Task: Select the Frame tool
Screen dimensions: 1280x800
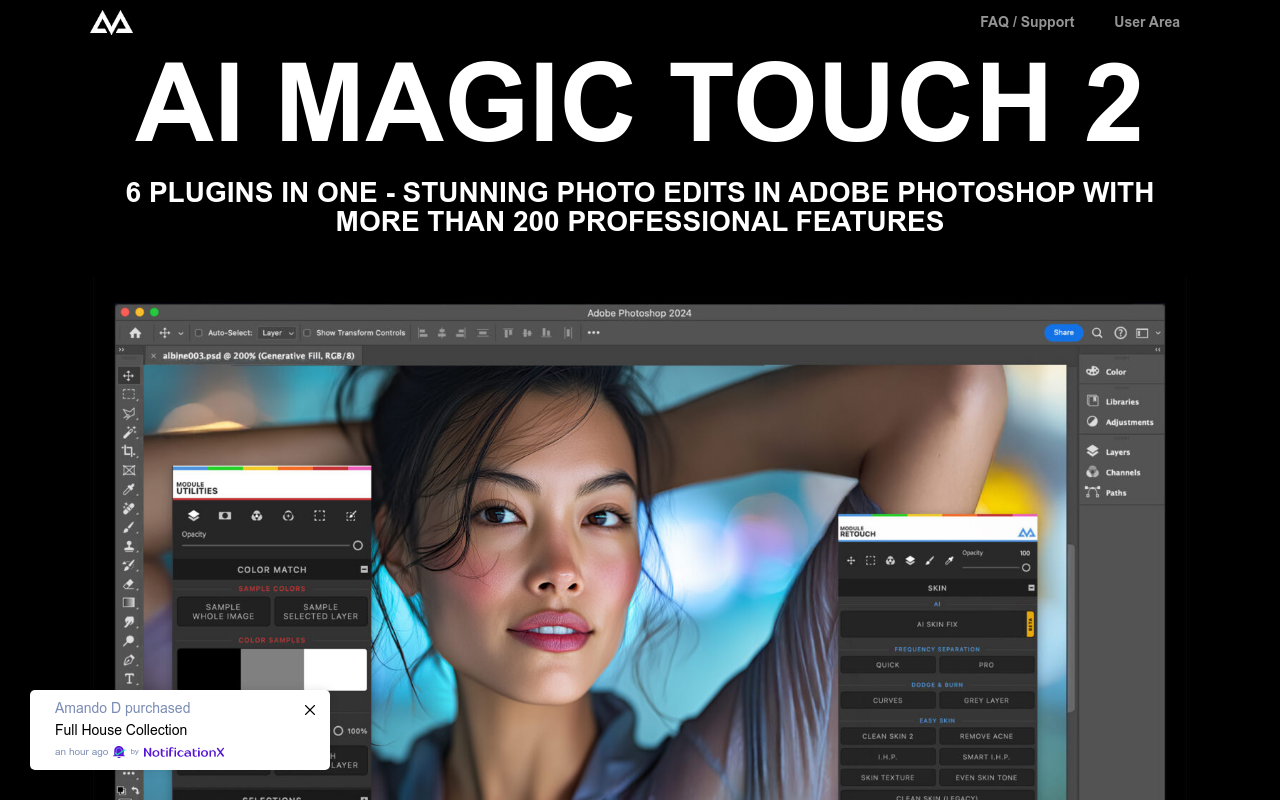Action: tap(129, 470)
